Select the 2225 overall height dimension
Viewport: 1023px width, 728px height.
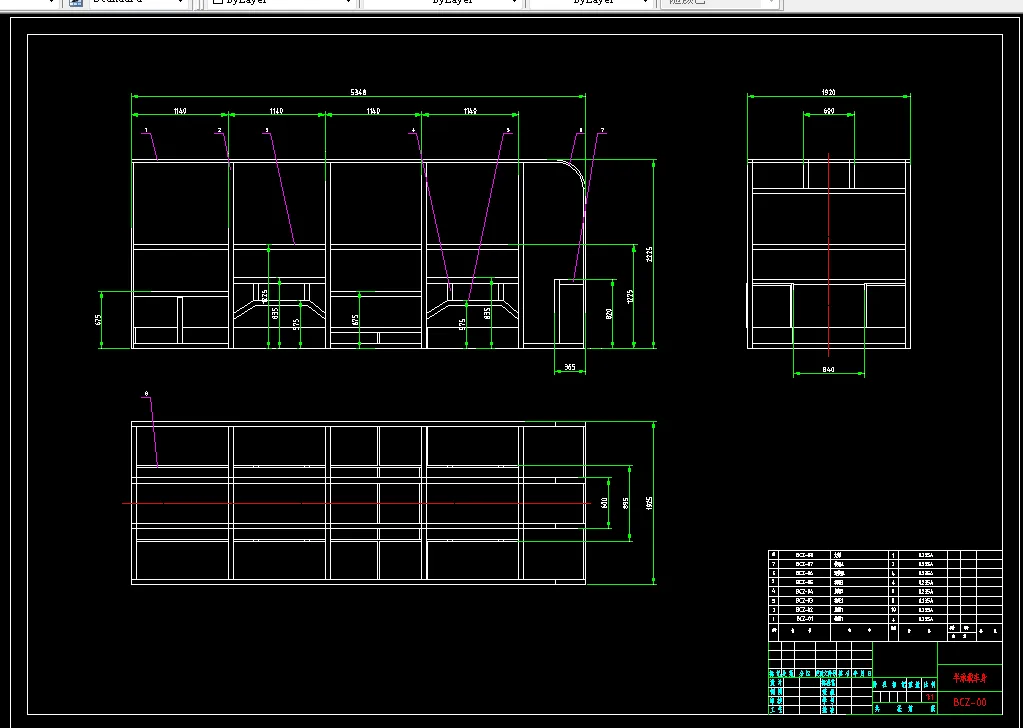(649, 254)
